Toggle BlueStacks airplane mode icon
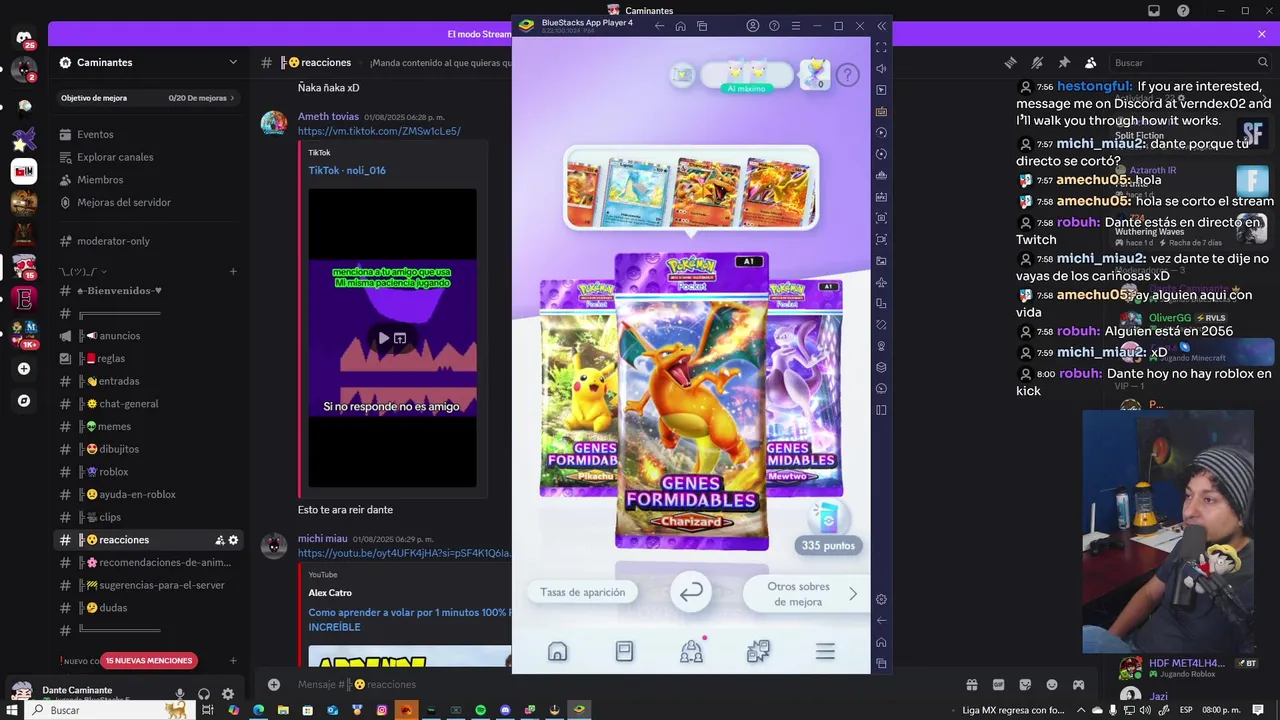This screenshot has height=720, width=1280. click(881, 283)
